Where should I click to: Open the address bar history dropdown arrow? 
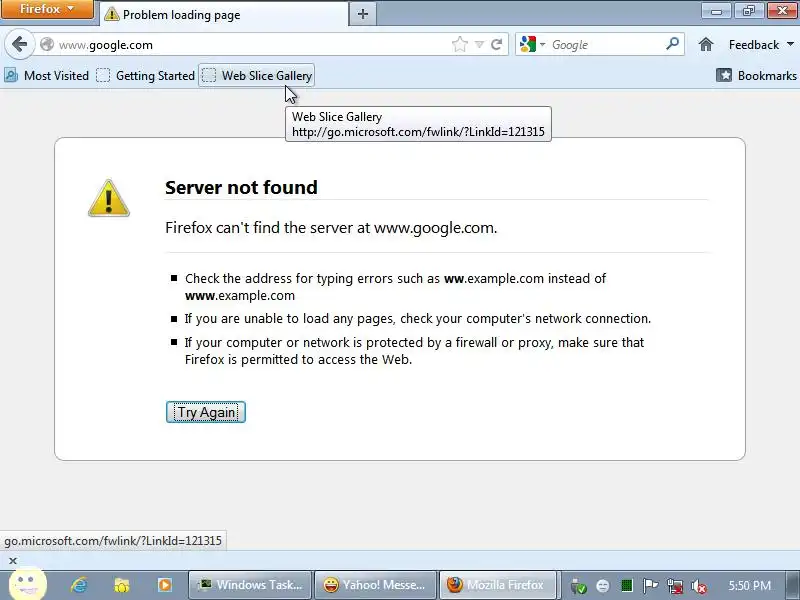click(x=480, y=44)
